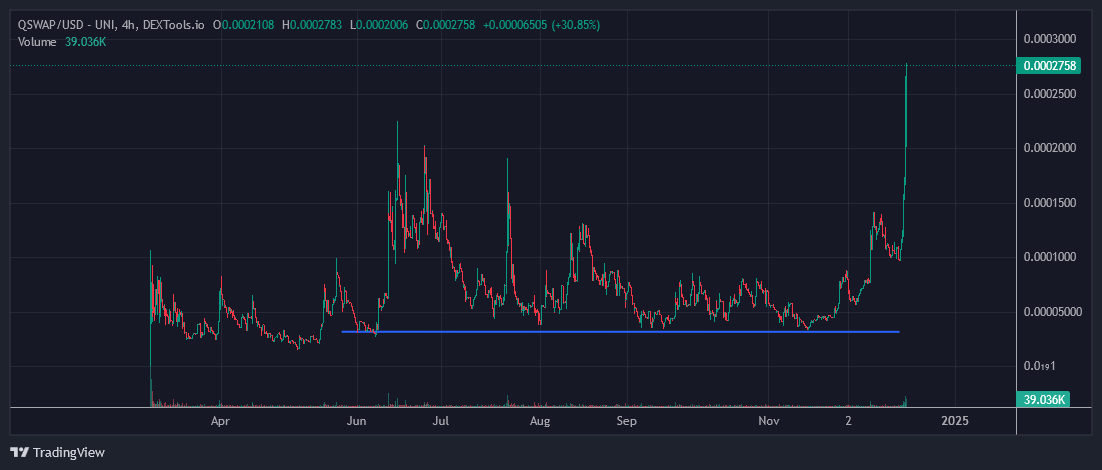The image size is (1102, 470).
Task: Click the open value O0.0002108
Action: 244,25
